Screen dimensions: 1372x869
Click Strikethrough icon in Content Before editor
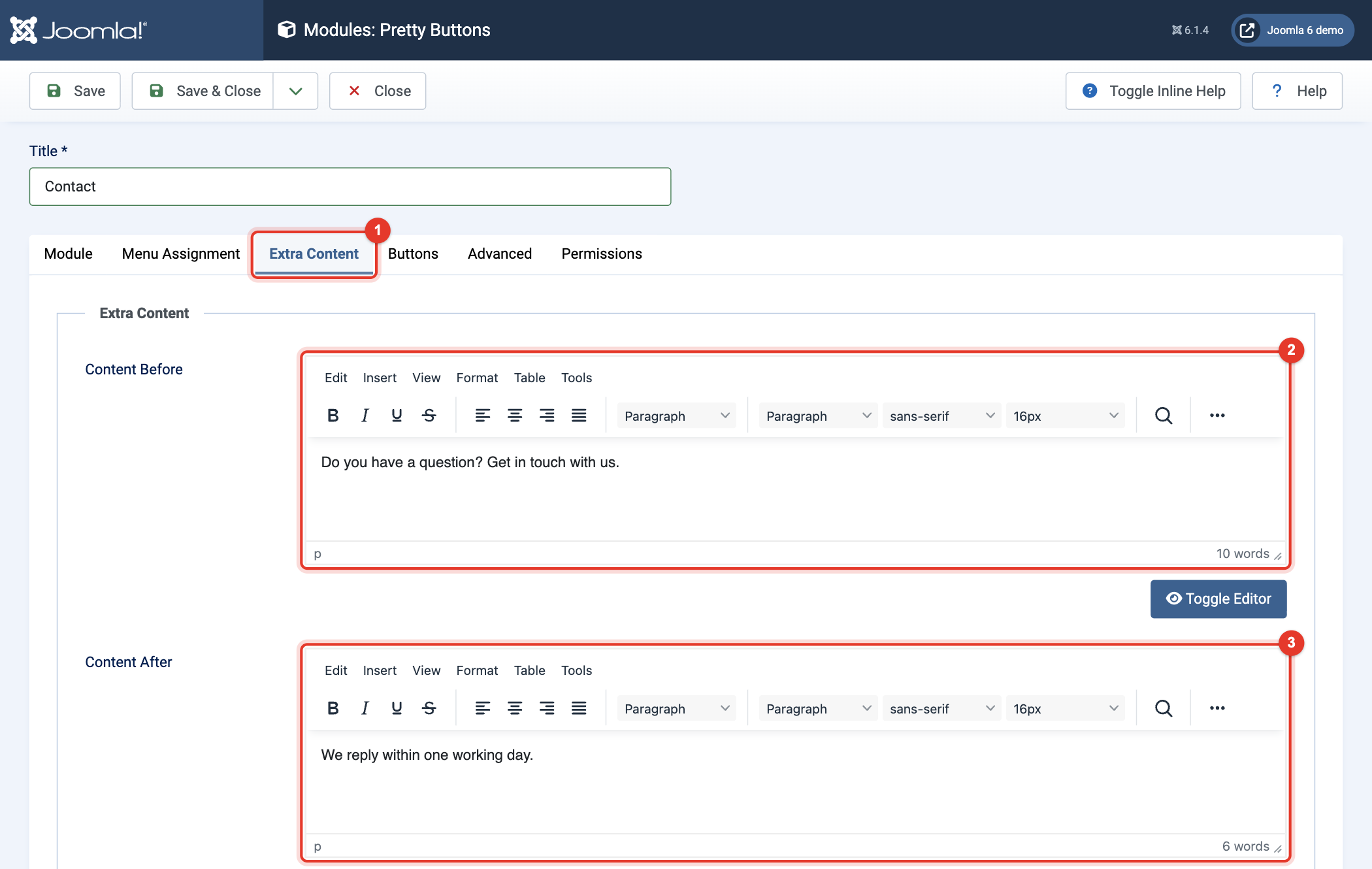tap(429, 416)
